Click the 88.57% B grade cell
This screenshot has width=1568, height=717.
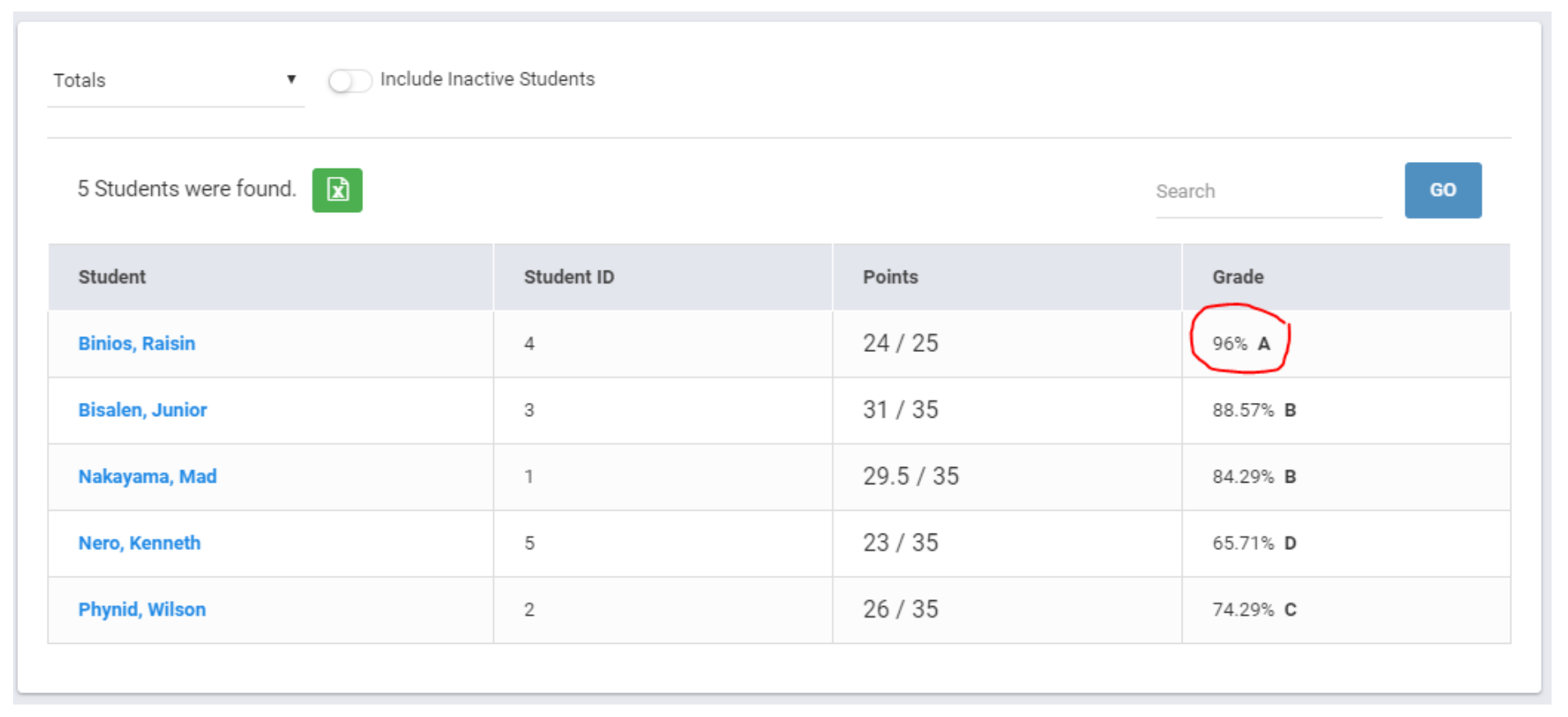coord(1254,410)
